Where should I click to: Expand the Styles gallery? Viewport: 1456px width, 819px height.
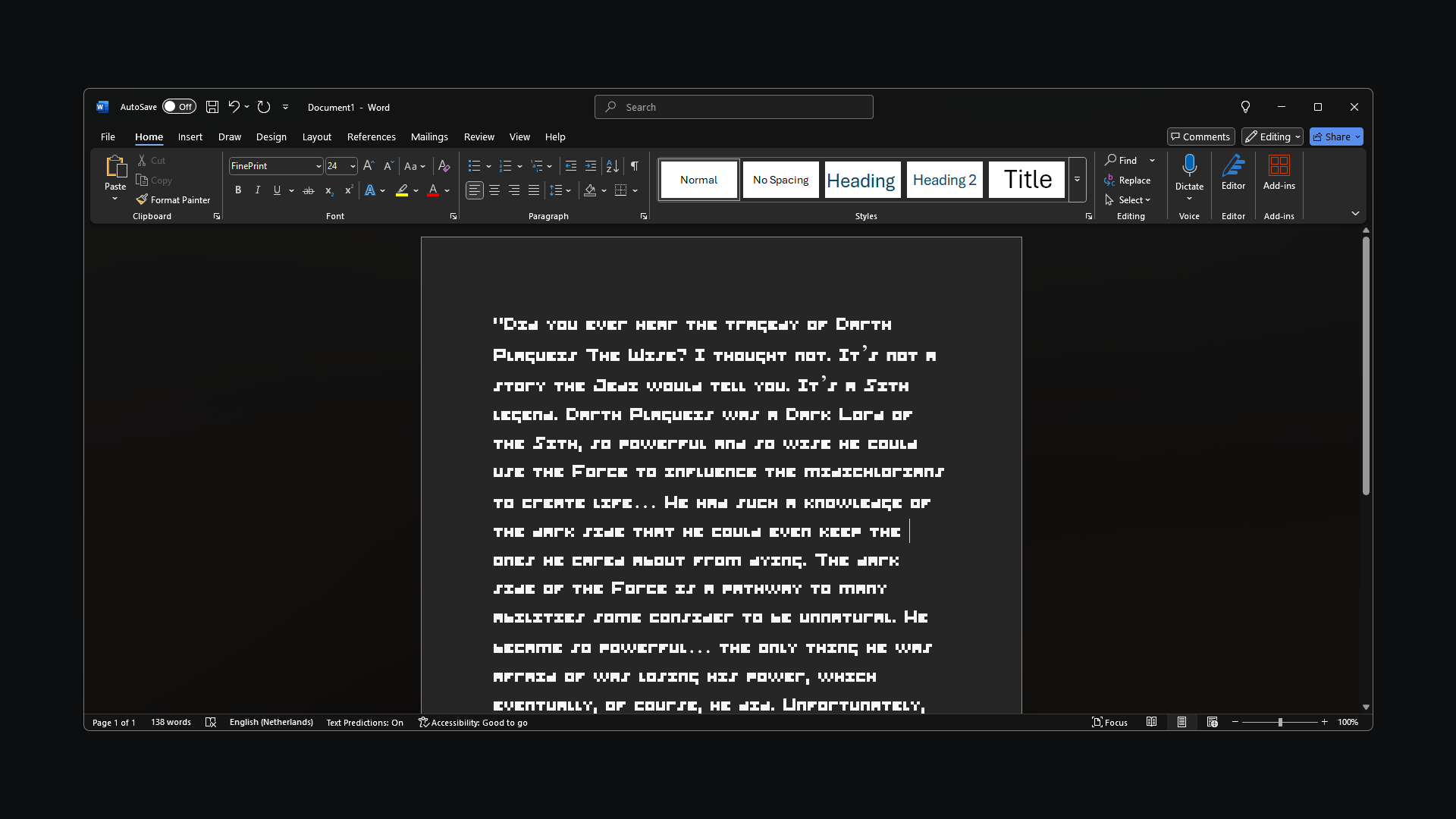tap(1077, 180)
